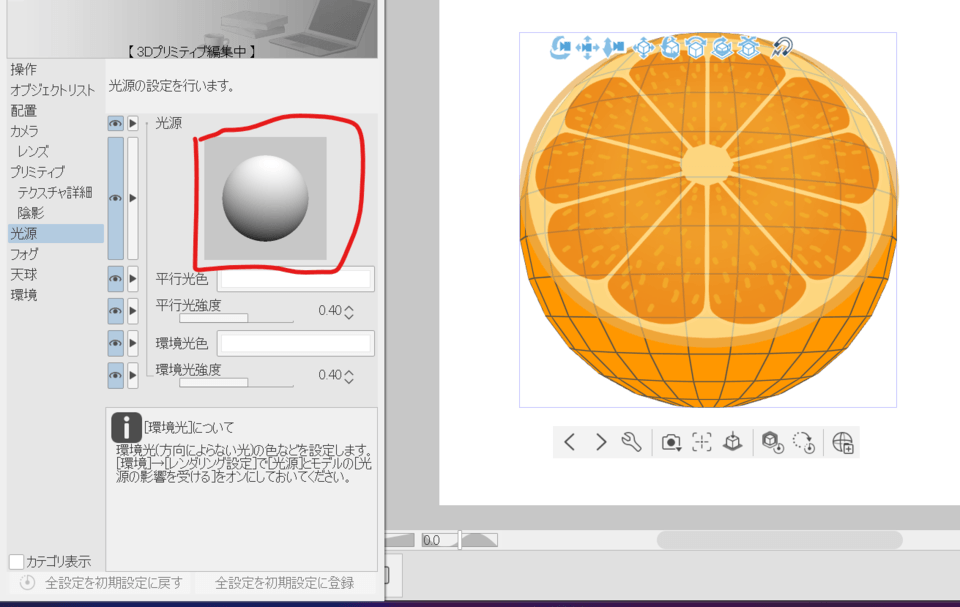Screen dimensions: 960x607
Task: Open the カメラ settings category
Action: pyautogui.click(x=25, y=131)
